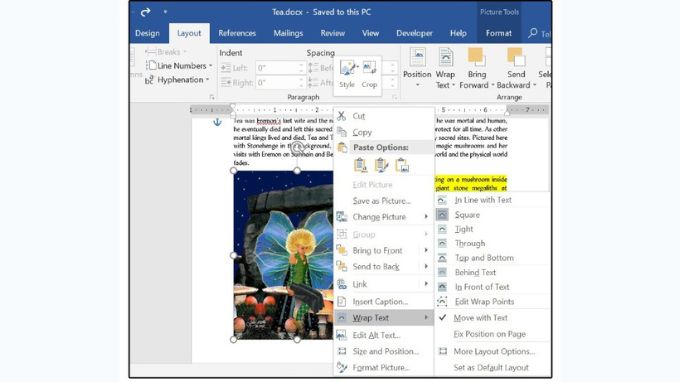Choose Edit Wrap Points in submenu
The width and height of the screenshot is (680, 382).
[492, 301]
